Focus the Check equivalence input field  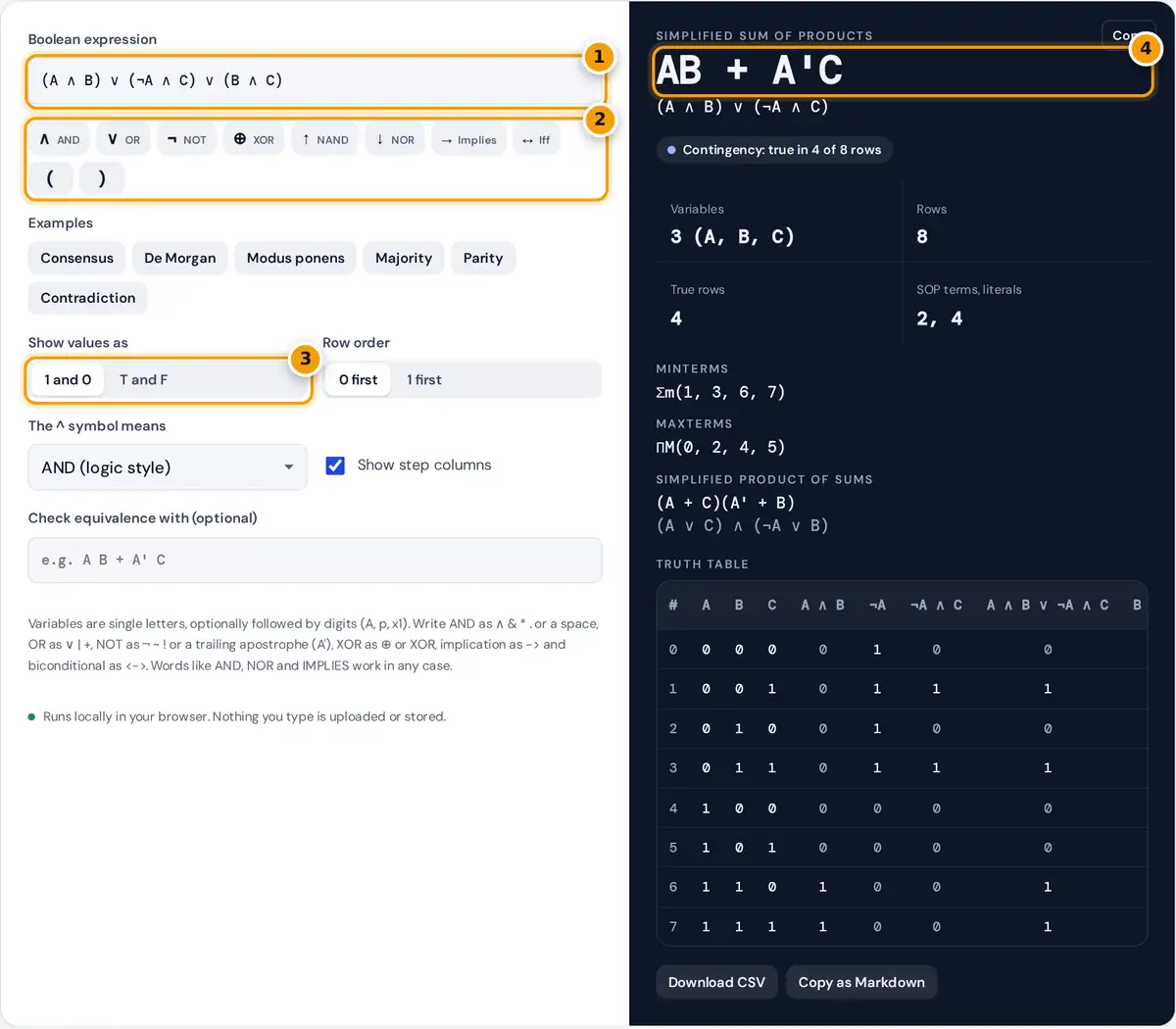(315, 561)
